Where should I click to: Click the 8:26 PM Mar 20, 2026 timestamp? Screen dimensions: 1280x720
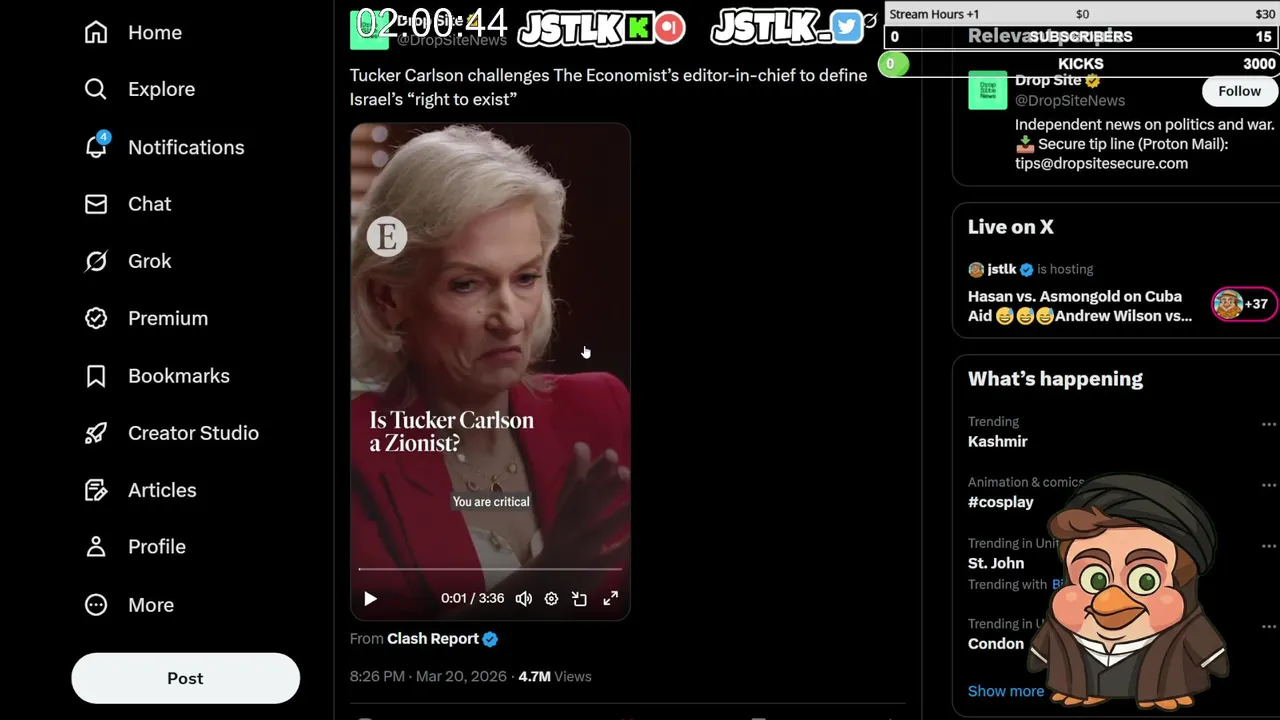(428, 677)
